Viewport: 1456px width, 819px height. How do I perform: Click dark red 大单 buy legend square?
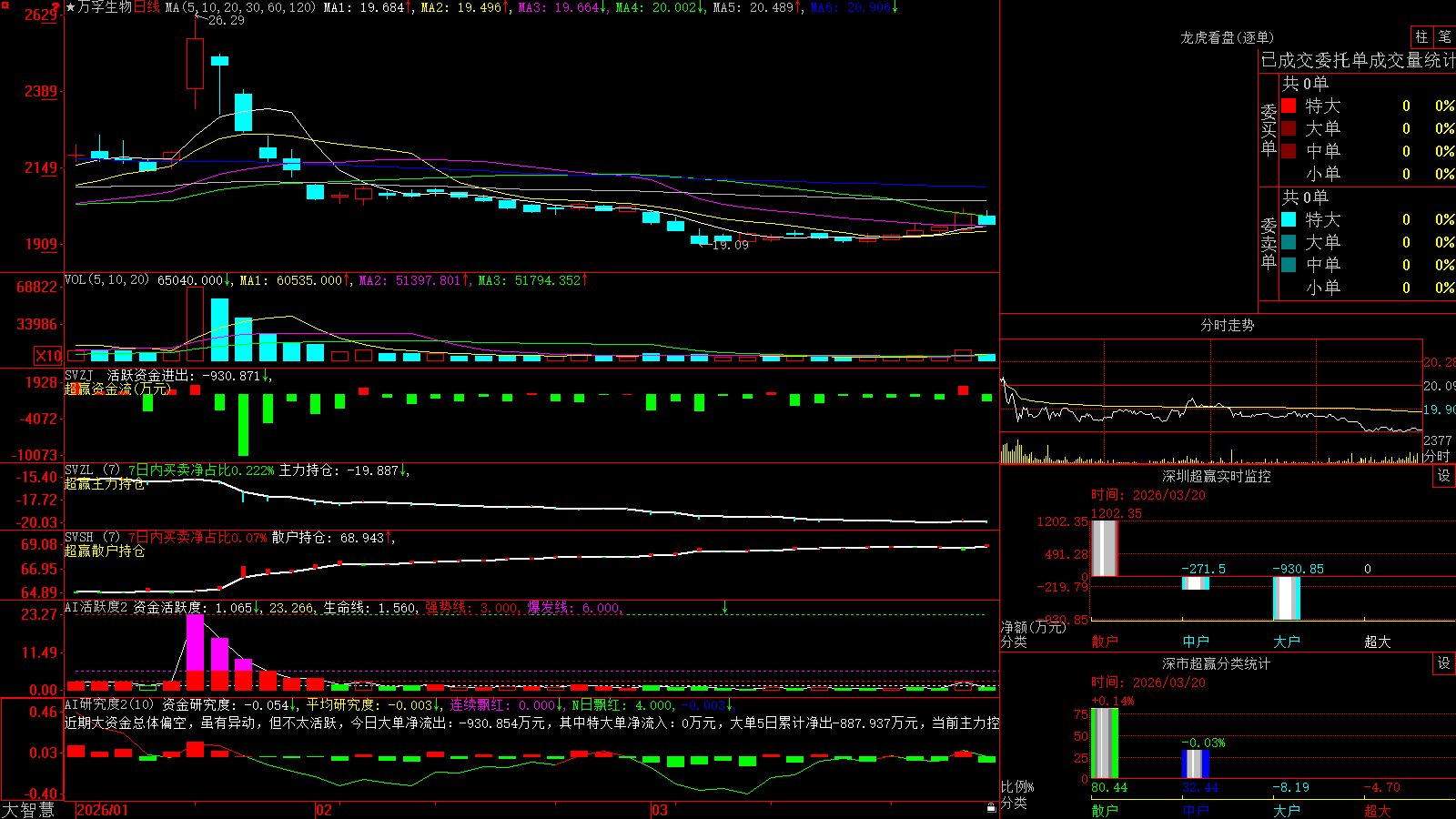pos(1289,128)
